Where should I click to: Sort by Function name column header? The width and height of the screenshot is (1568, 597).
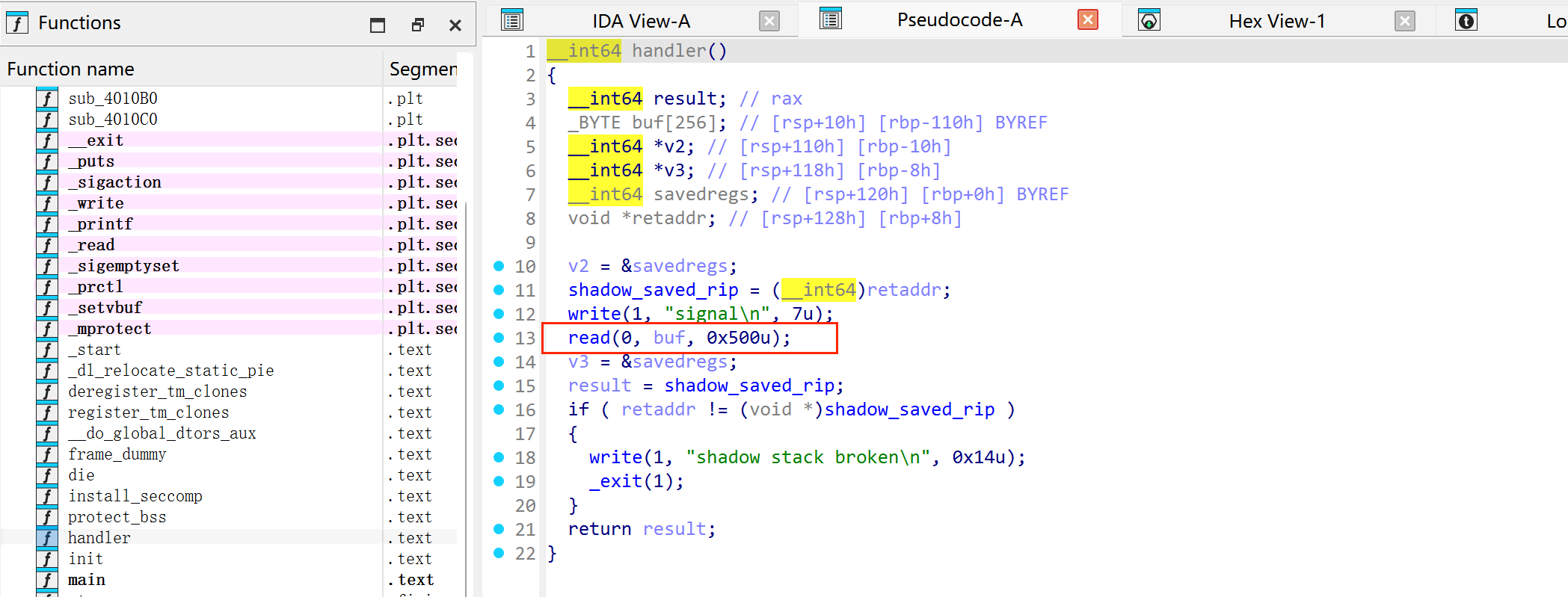click(191, 69)
